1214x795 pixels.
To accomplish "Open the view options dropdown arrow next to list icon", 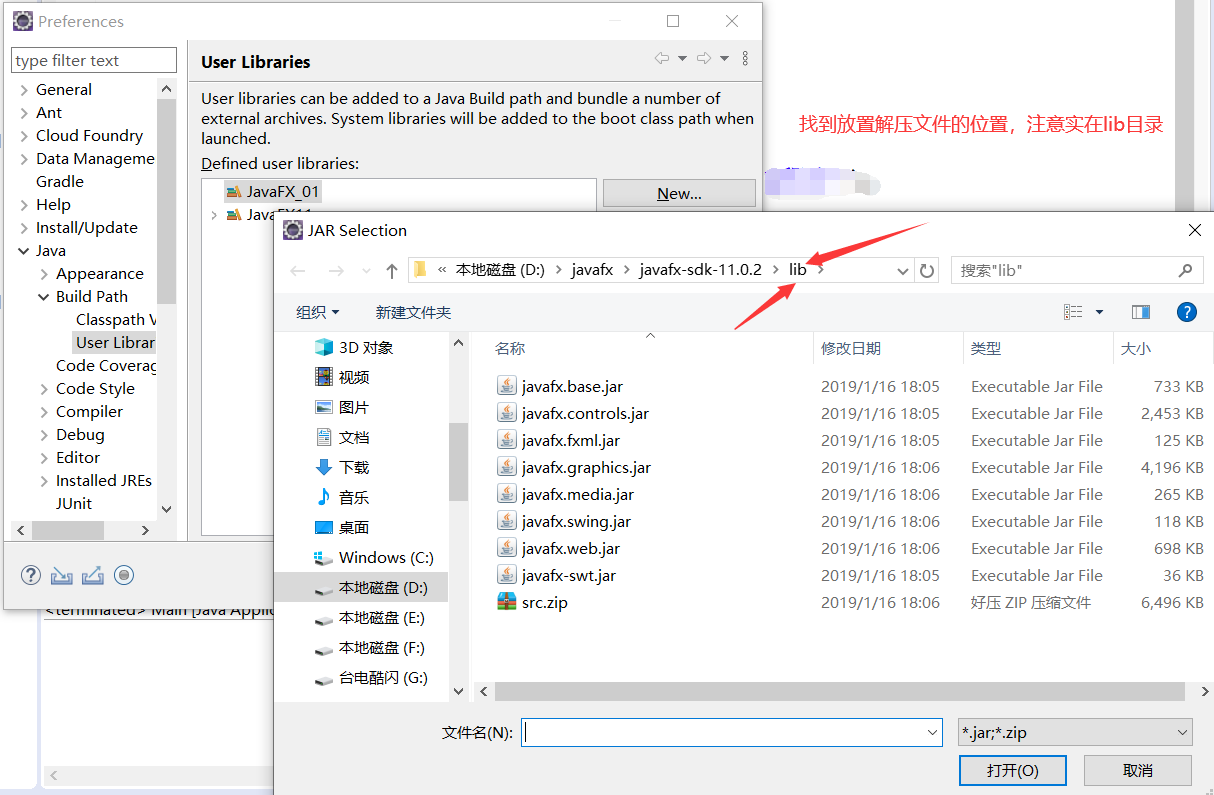I will coord(1097,311).
